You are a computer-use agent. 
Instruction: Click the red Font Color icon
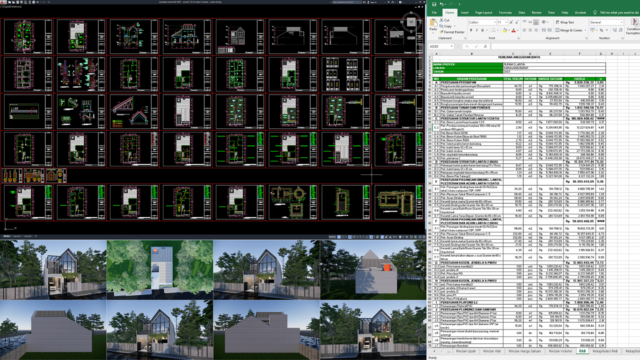point(513,30)
